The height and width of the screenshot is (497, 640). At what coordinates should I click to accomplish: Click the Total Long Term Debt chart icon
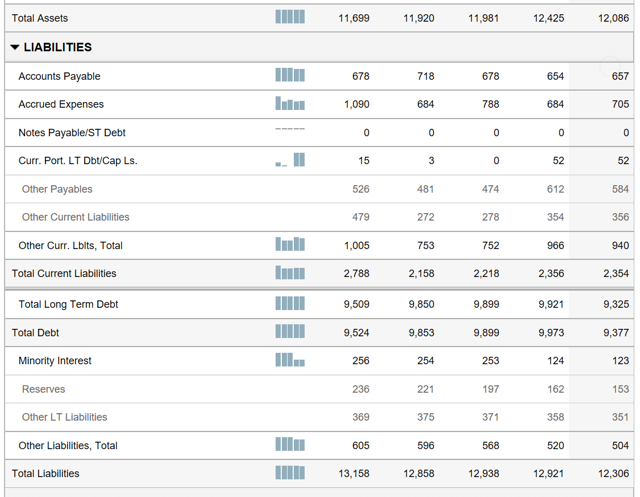pos(290,304)
